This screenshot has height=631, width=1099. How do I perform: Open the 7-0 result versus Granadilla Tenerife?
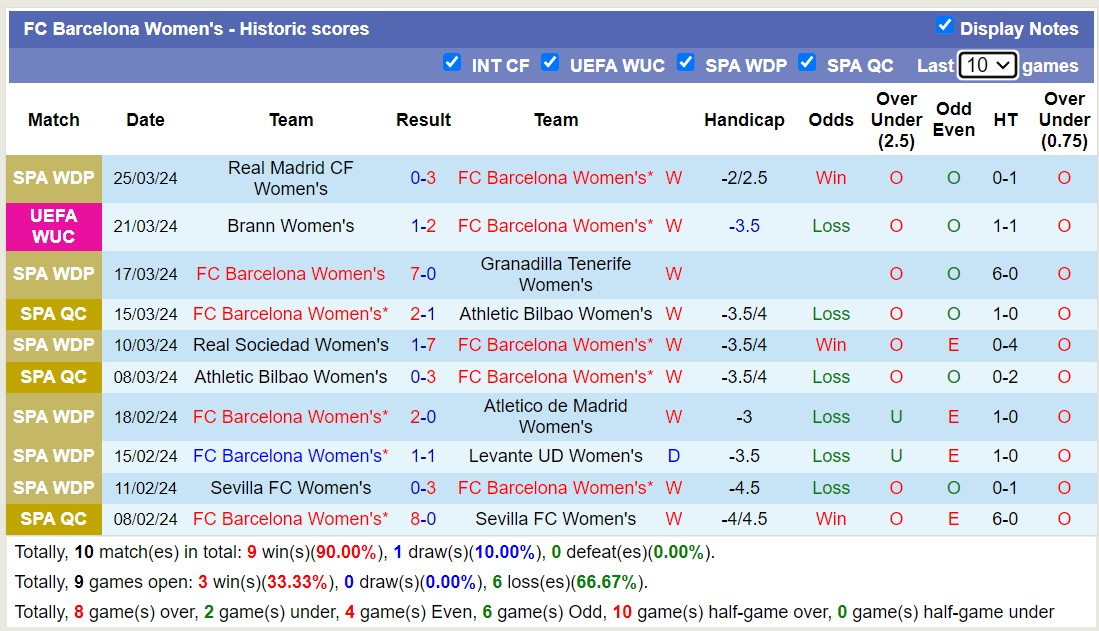coord(423,274)
